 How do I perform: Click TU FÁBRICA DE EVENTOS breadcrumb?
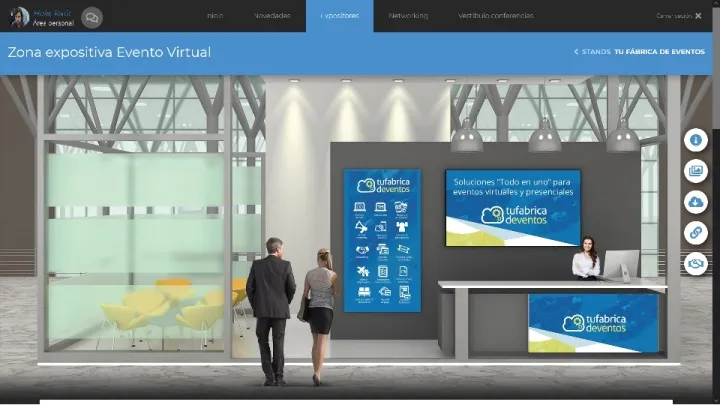click(659, 52)
